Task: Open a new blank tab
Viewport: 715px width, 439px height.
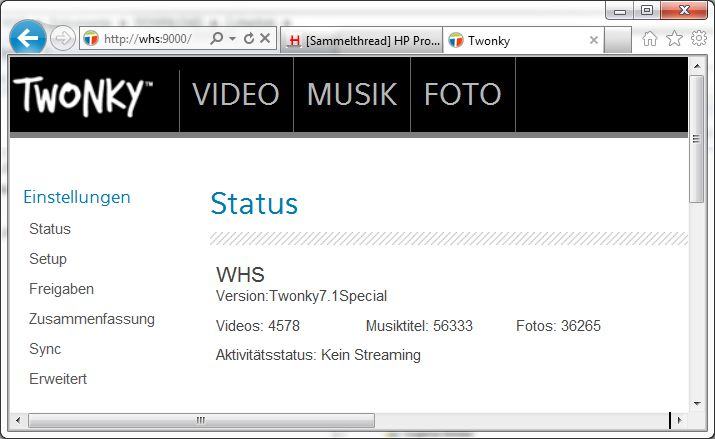Action: (x=618, y=41)
